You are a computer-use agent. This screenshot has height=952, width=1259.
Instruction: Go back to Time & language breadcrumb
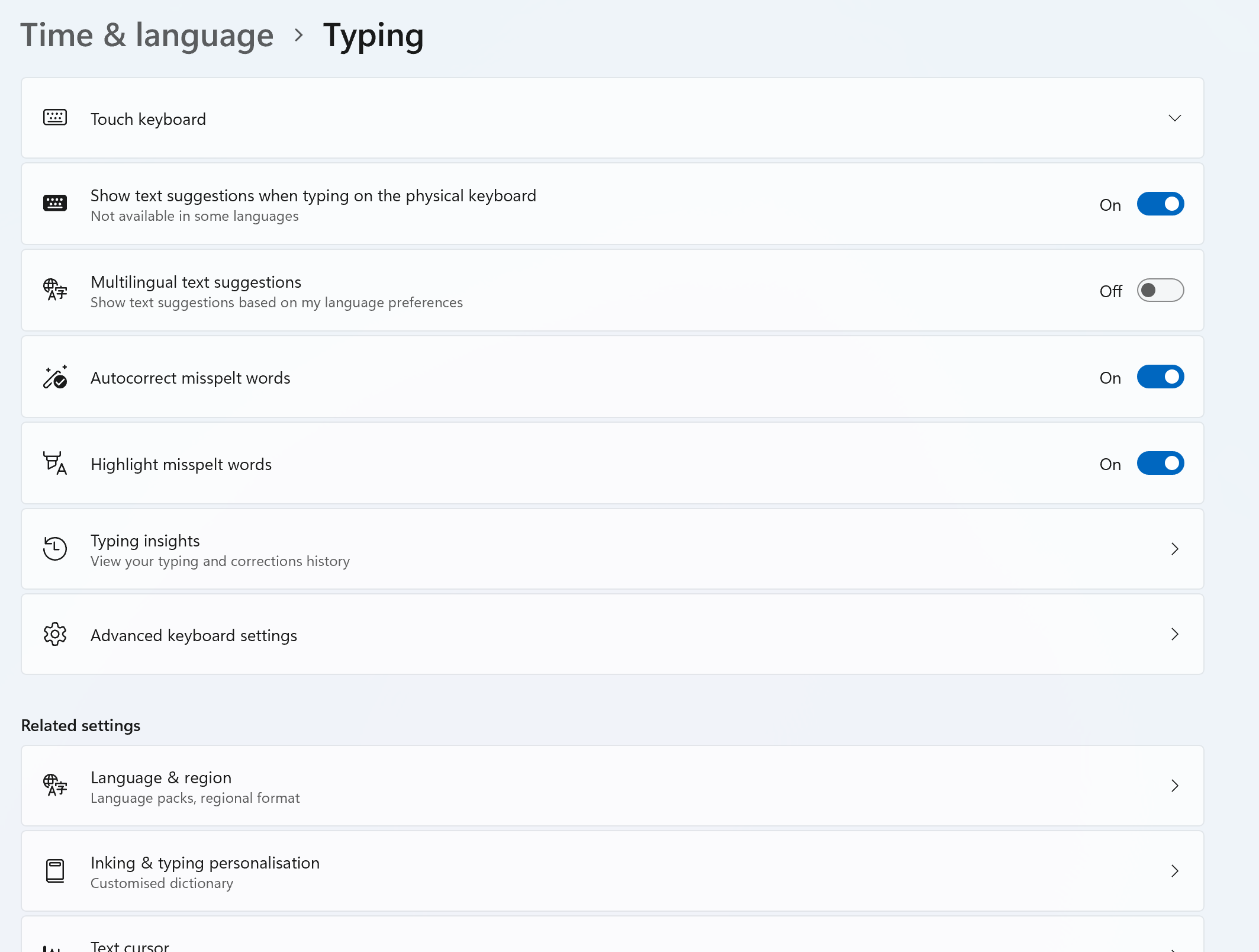coord(147,36)
